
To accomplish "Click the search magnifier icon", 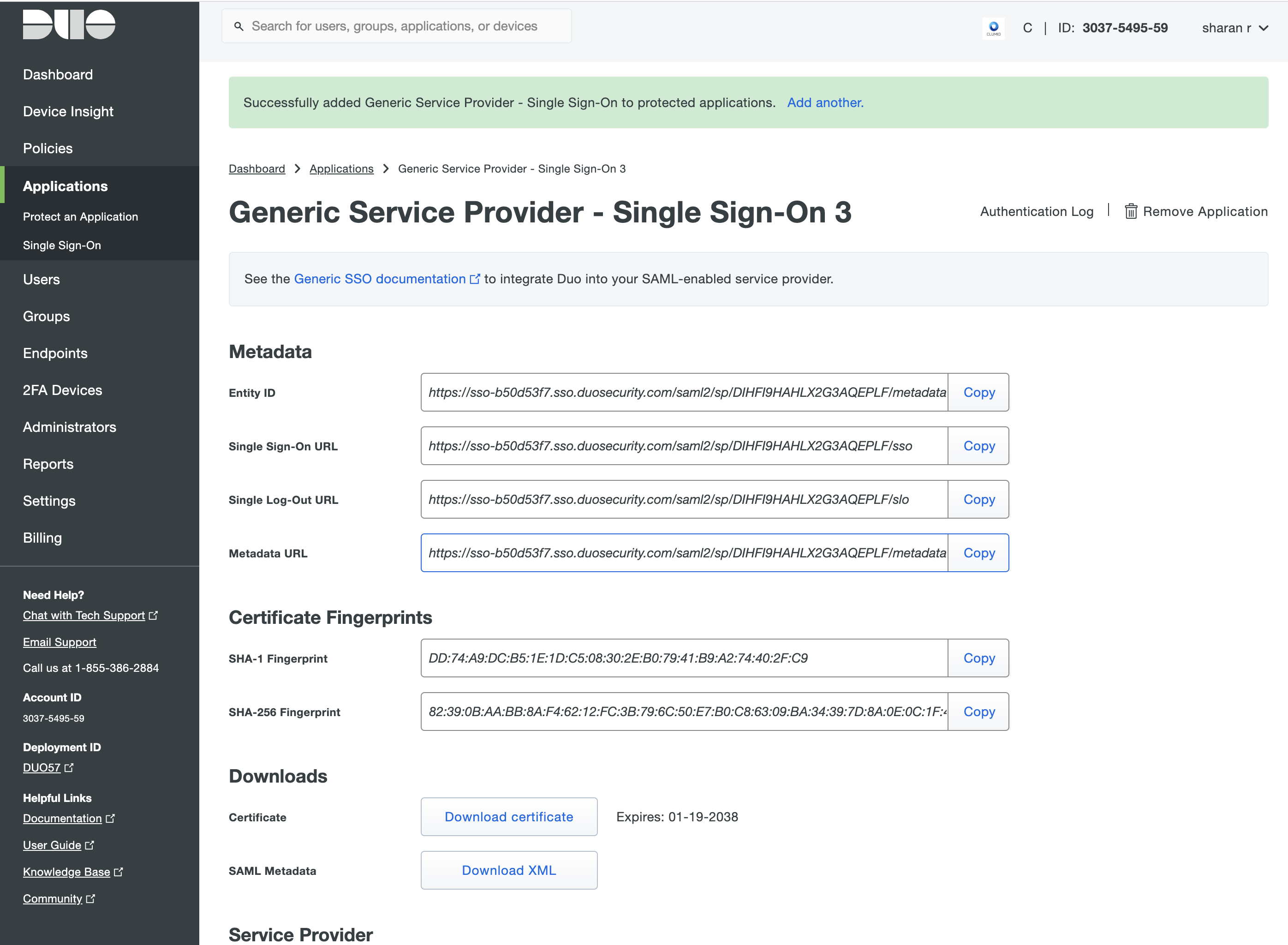I will click(x=239, y=26).
